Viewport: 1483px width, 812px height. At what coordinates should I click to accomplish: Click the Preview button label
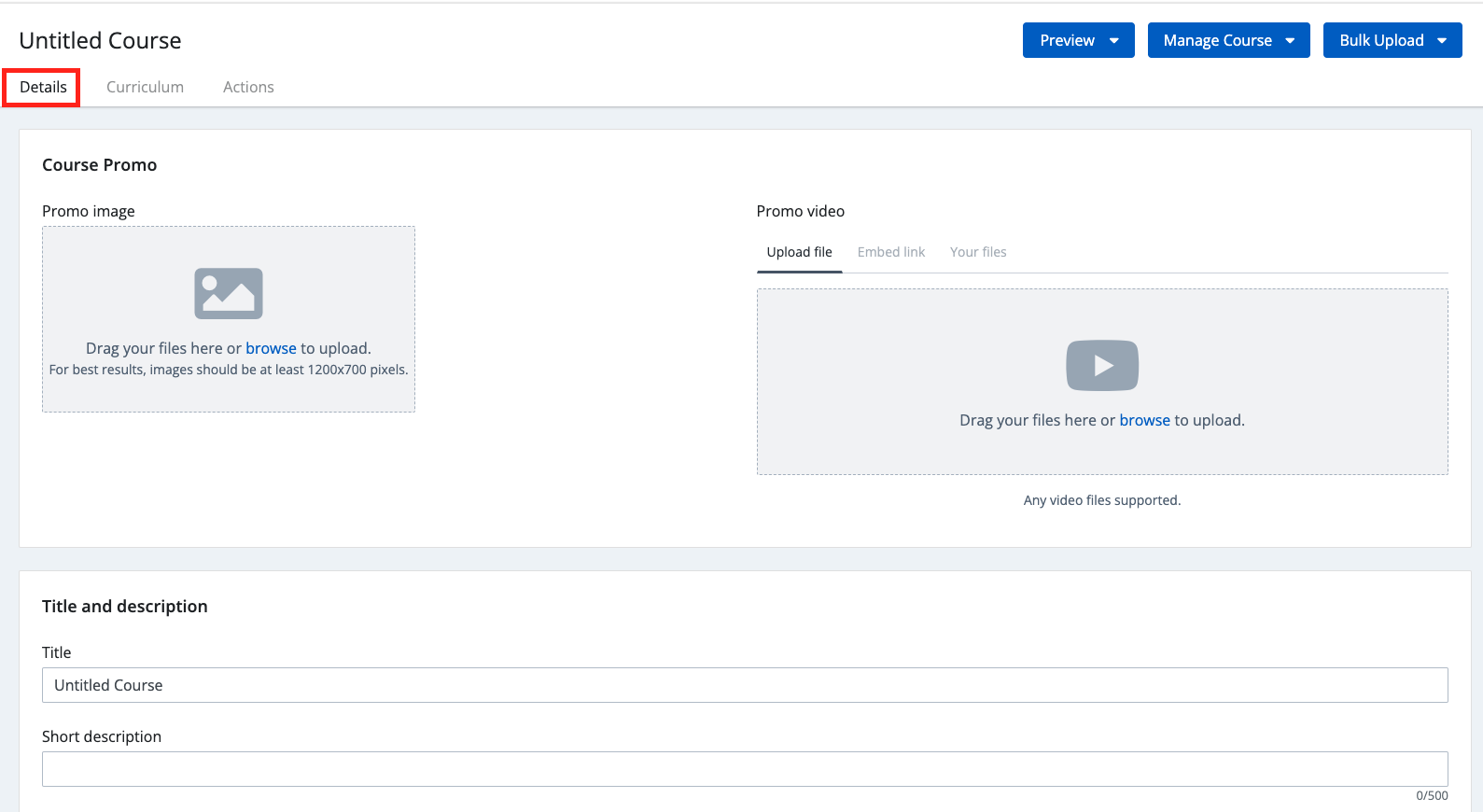click(x=1068, y=40)
